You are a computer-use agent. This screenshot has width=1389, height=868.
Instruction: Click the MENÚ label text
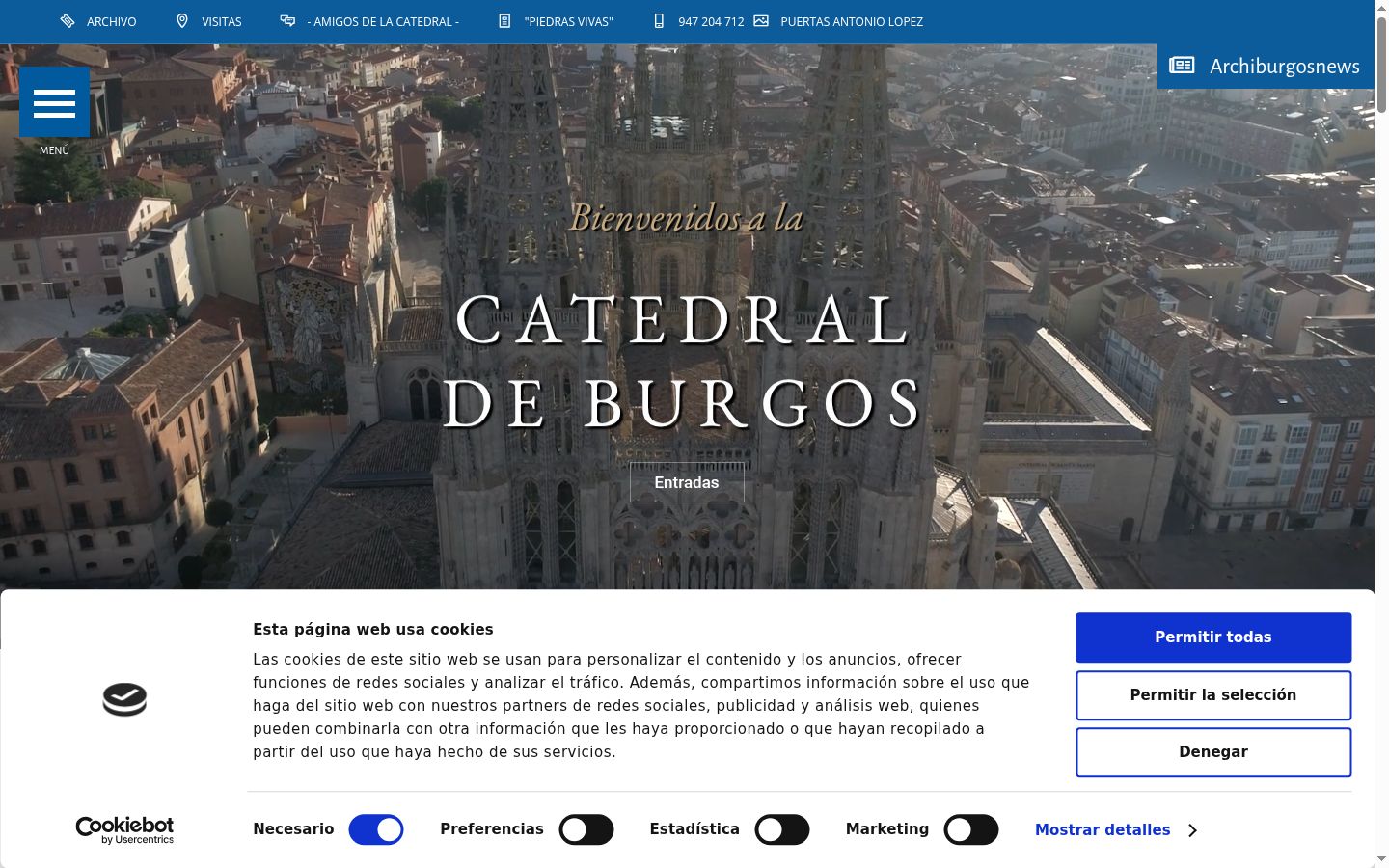54,150
